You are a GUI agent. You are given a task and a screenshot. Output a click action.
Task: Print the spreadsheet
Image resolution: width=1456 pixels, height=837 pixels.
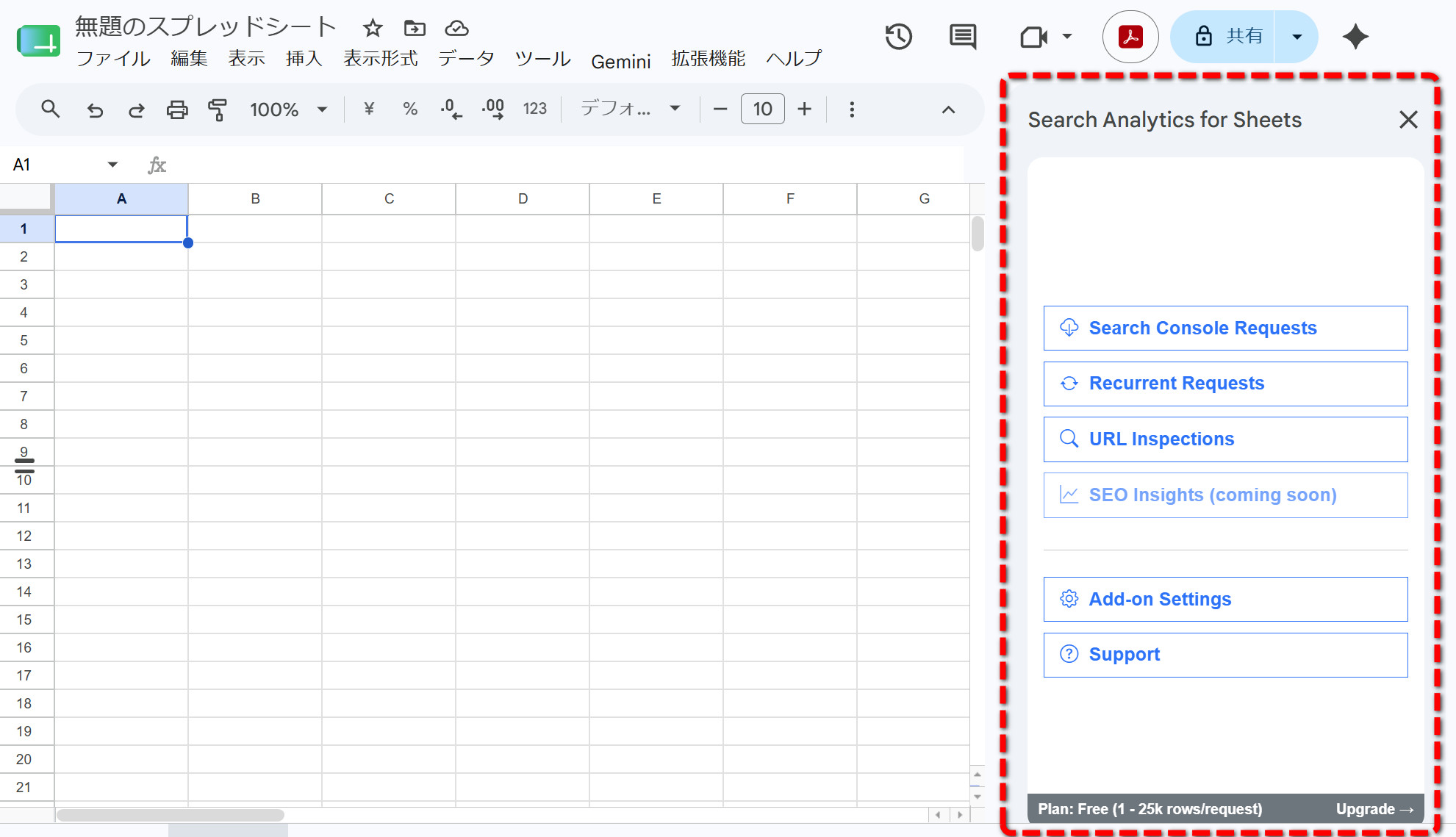point(177,109)
